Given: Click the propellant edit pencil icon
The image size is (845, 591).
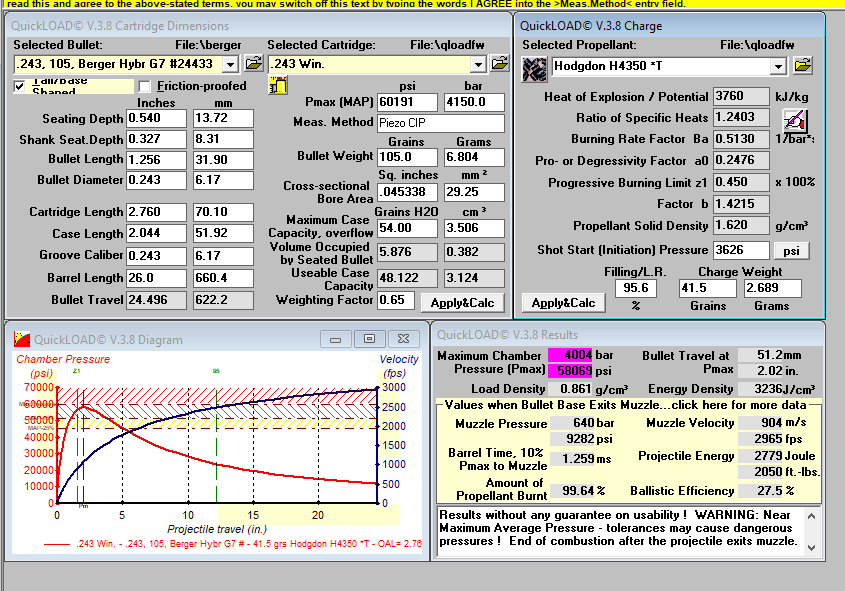Looking at the screenshot, I should click(795, 120).
